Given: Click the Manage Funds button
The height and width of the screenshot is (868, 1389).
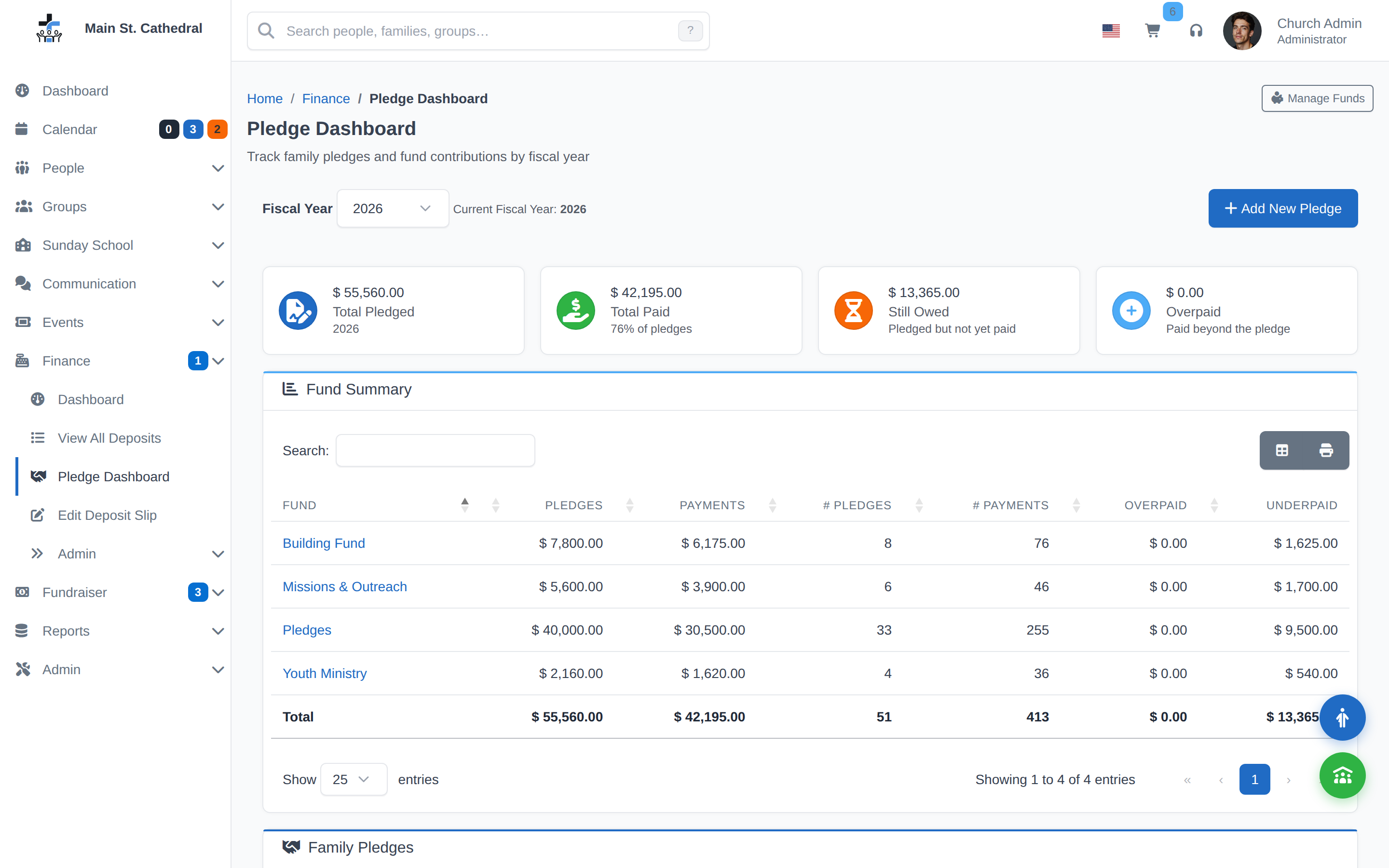Looking at the screenshot, I should coord(1317,98).
